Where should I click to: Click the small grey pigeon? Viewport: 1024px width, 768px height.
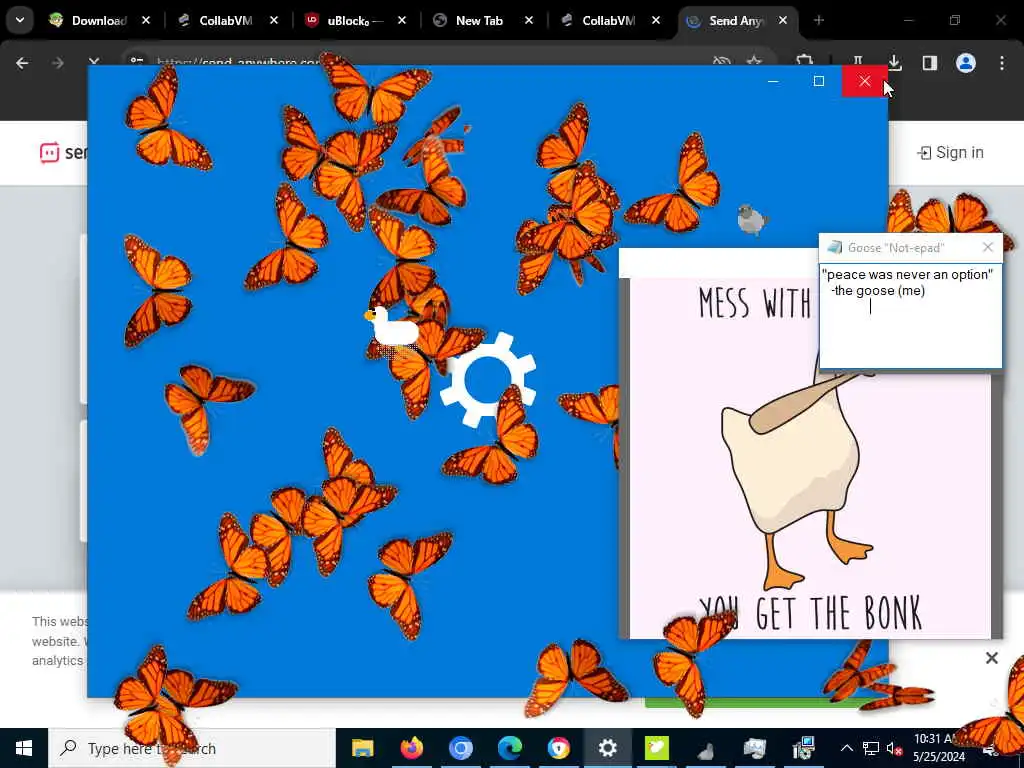(752, 219)
